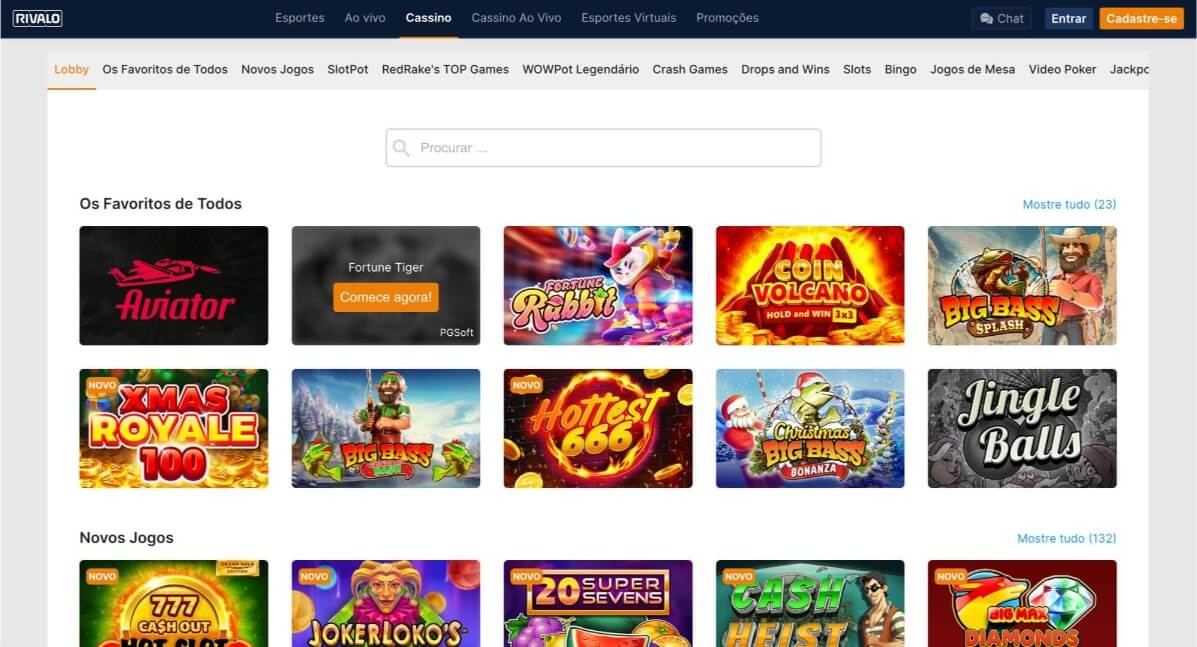Open Xmas Royale 100 game
Viewport: 1197px width, 647px height.
pyautogui.click(x=174, y=428)
